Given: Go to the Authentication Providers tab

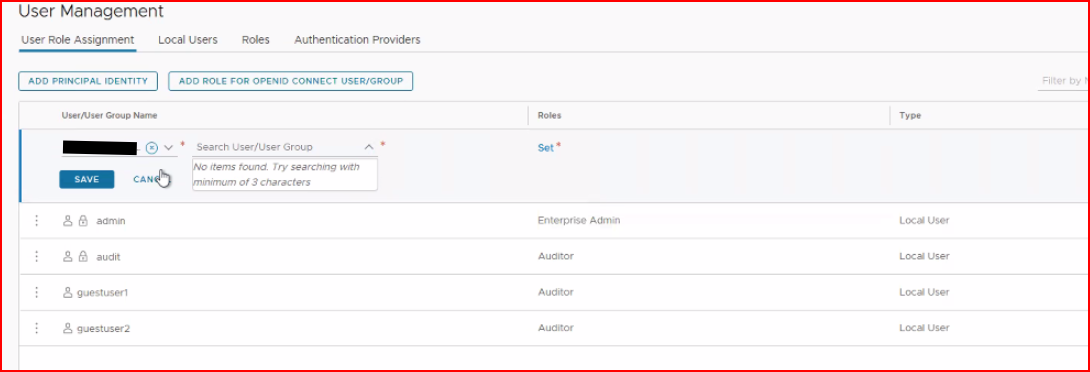Looking at the screenshot, I should 357,40.
